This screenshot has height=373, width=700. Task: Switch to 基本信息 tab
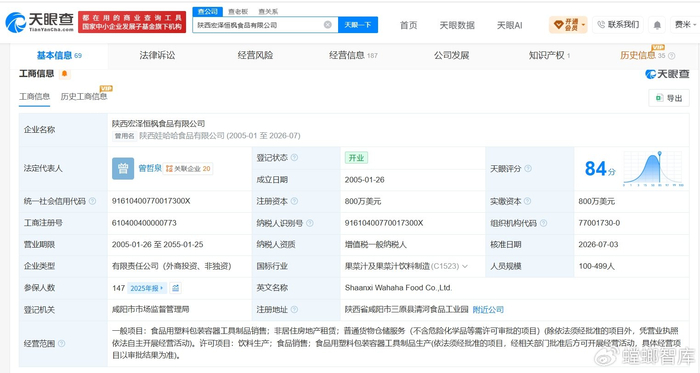pos(59,55)
